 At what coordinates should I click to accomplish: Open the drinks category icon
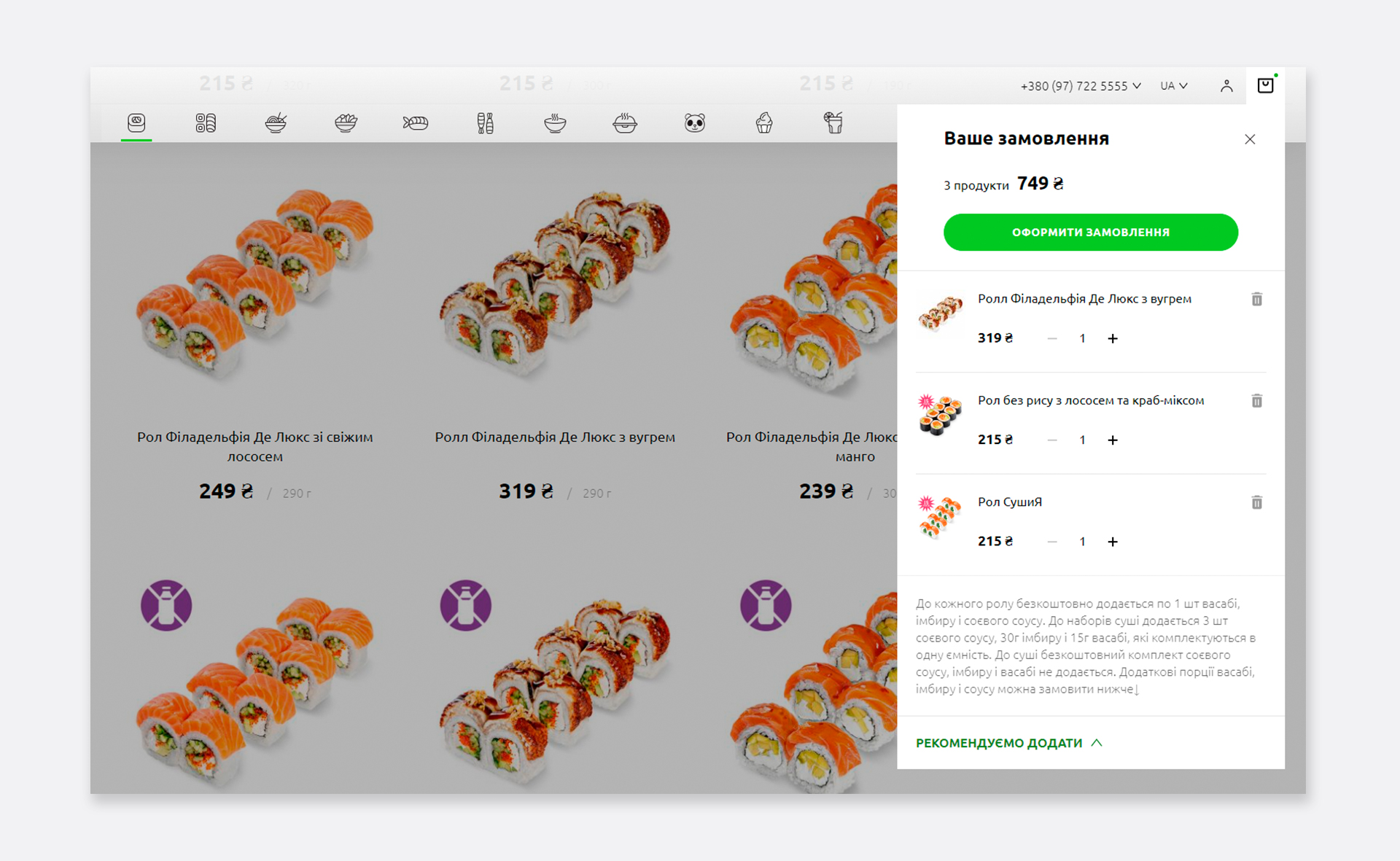click(x=833, y=122)
